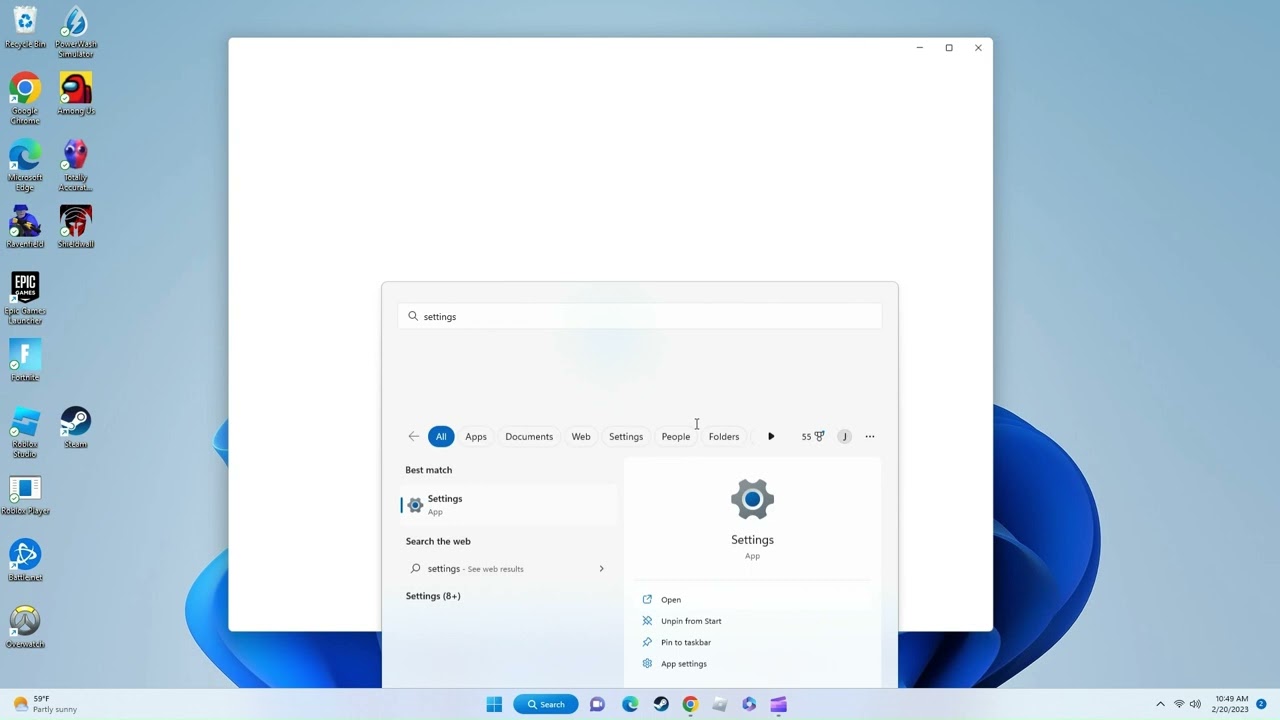This screenshot has width=1280, height=720.
Task: Choose Unpin from Start
Action: tap(752, 621)
